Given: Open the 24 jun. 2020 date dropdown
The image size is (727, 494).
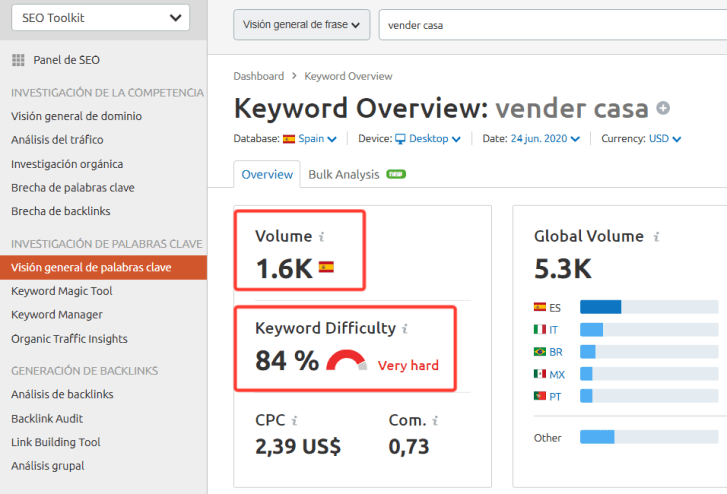Looking at the screenshot, I should coord(545,139).
